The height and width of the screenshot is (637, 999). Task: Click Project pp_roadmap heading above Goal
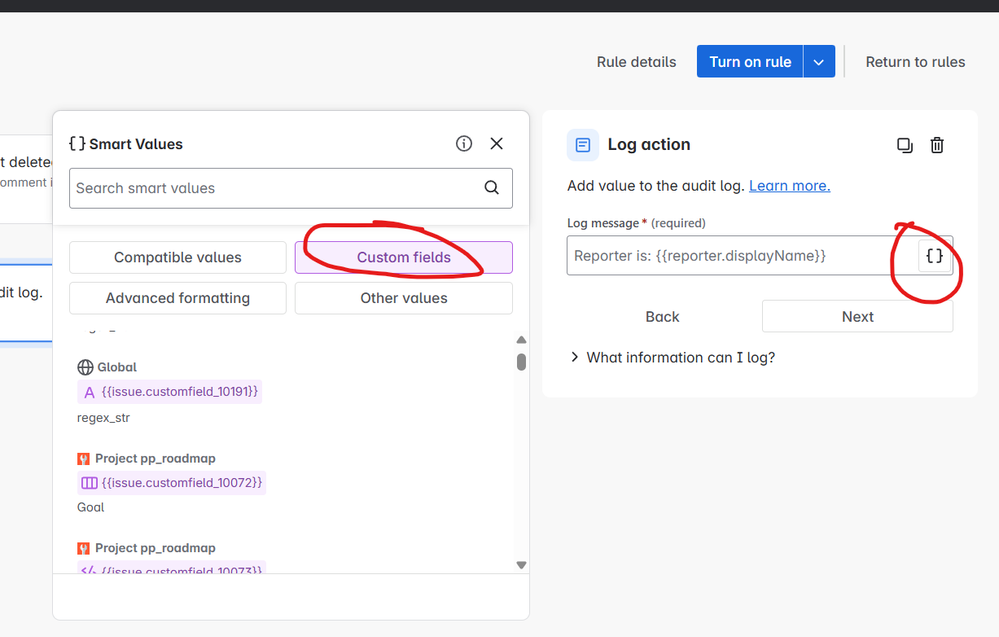(155, 459)
